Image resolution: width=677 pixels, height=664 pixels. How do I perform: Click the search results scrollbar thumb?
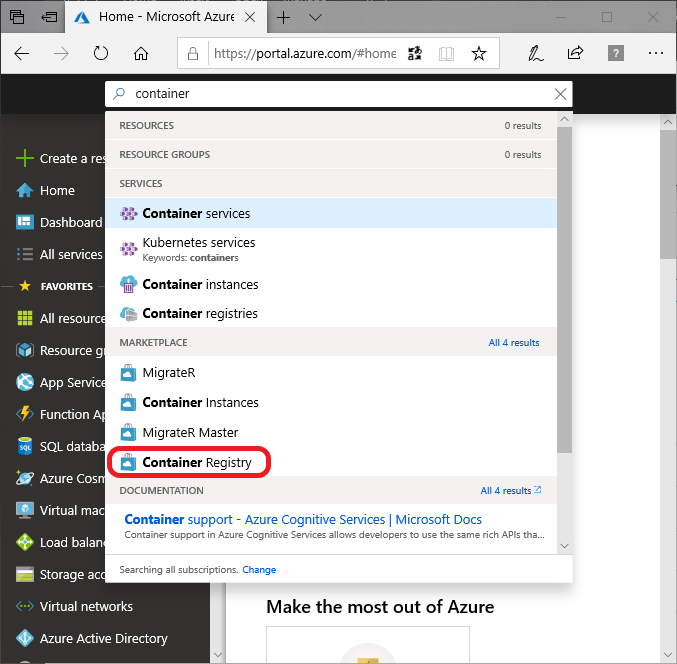click(x=564, y=289)
